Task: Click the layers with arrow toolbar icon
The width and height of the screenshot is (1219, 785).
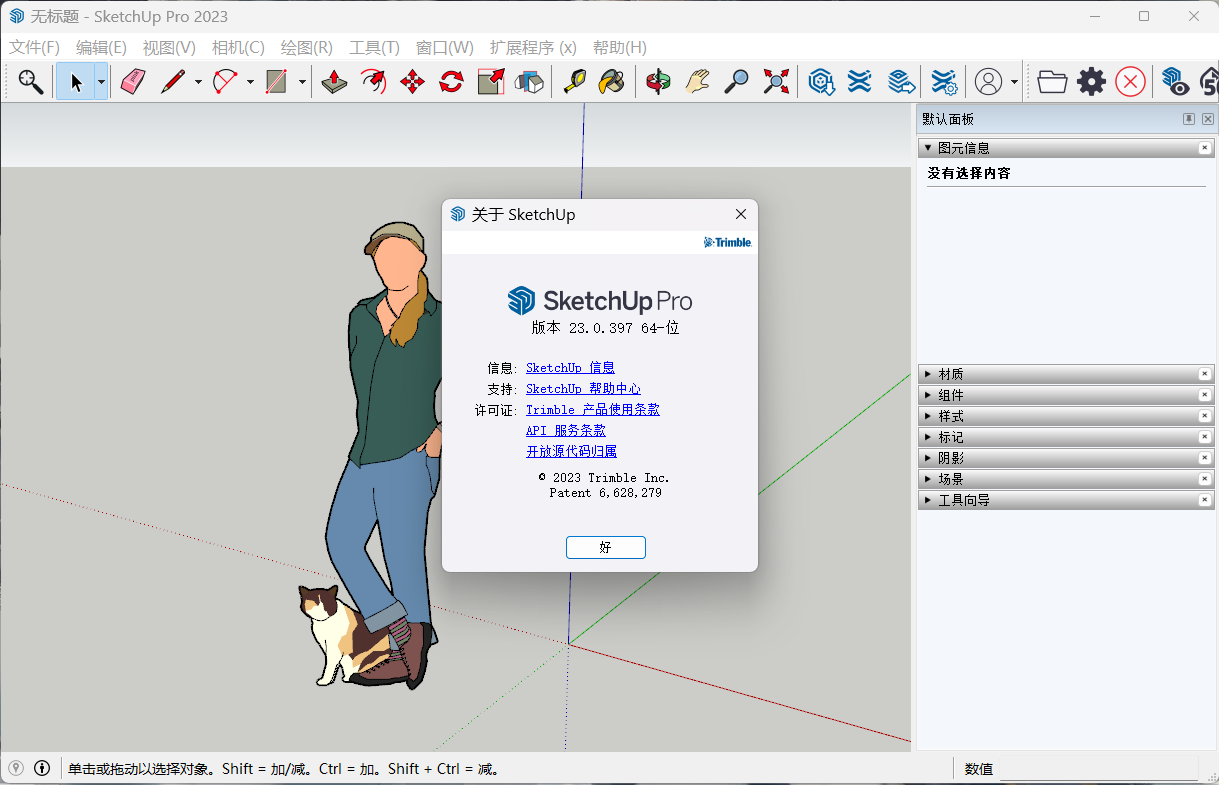Action: (x=901, y=81)
